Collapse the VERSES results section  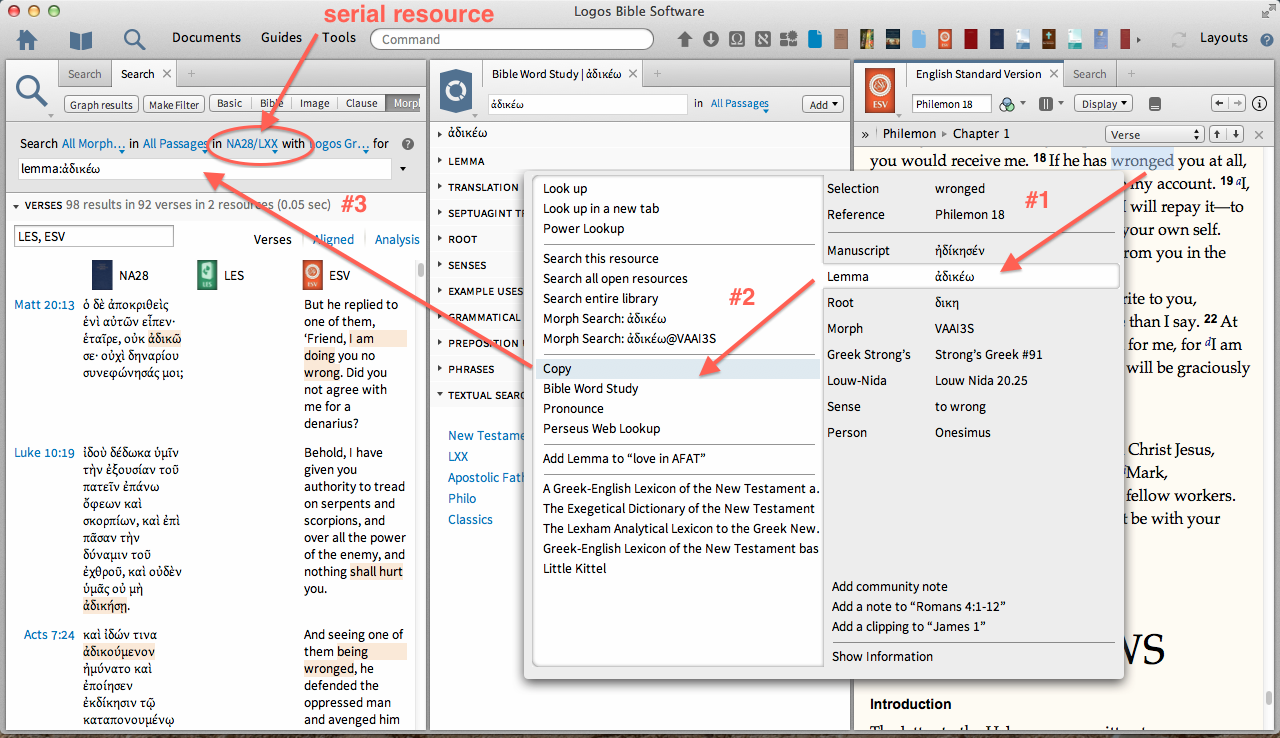(x=18, y=205)
